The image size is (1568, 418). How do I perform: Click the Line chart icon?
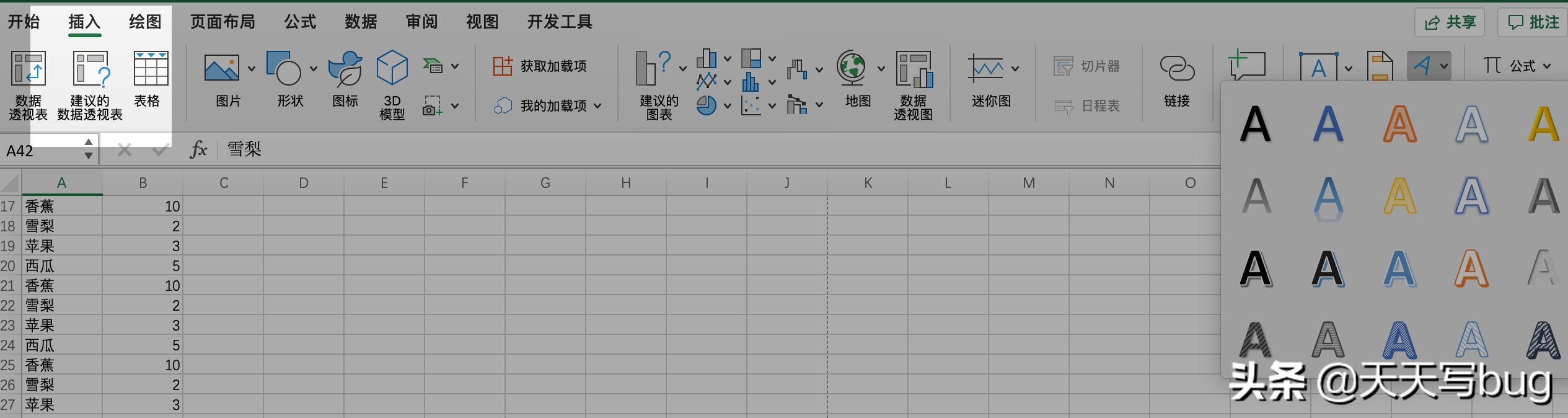tap(706, 81)
